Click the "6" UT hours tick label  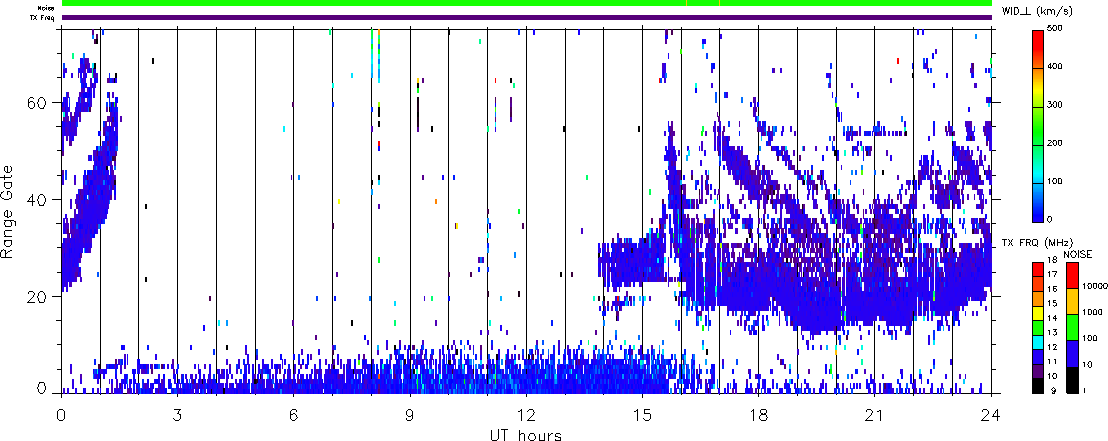click(x=293, y=414)
